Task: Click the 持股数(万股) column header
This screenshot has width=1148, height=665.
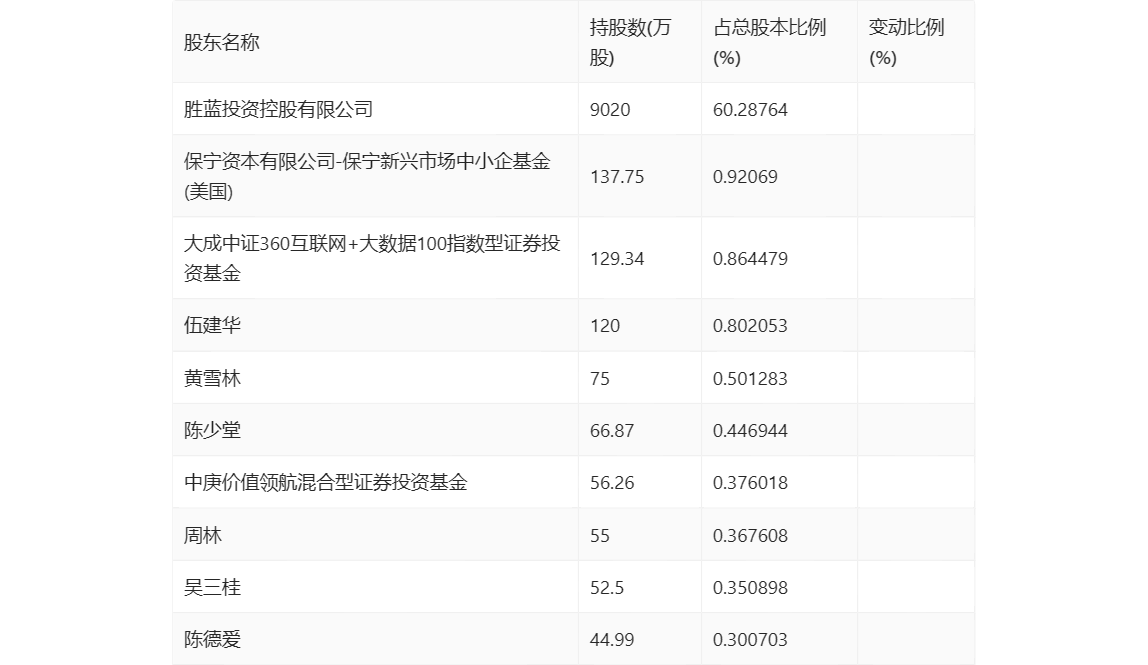Action: click(630, 42)
